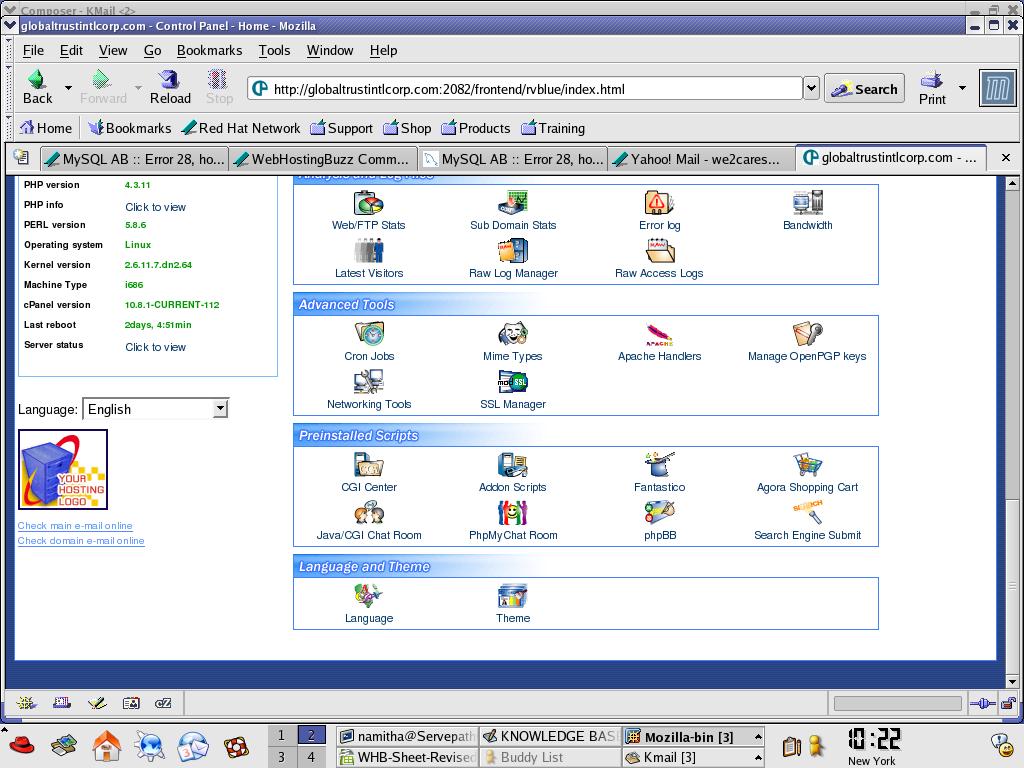The width and height of the screenshot is (1024, 768).
Task: Click the Search button
Action: pyautogui.click(x=864, y=89)
